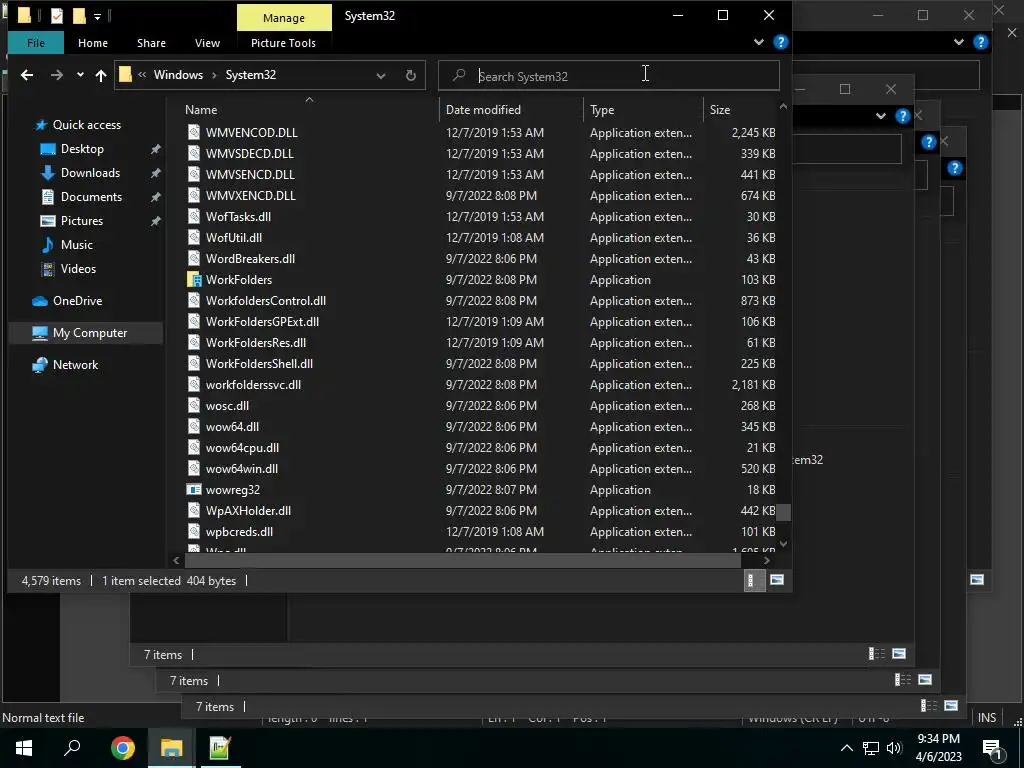Viewport: 1024px width, 768px height.
Task: Select the wowreg32 application icon
Action: (194, 490)
